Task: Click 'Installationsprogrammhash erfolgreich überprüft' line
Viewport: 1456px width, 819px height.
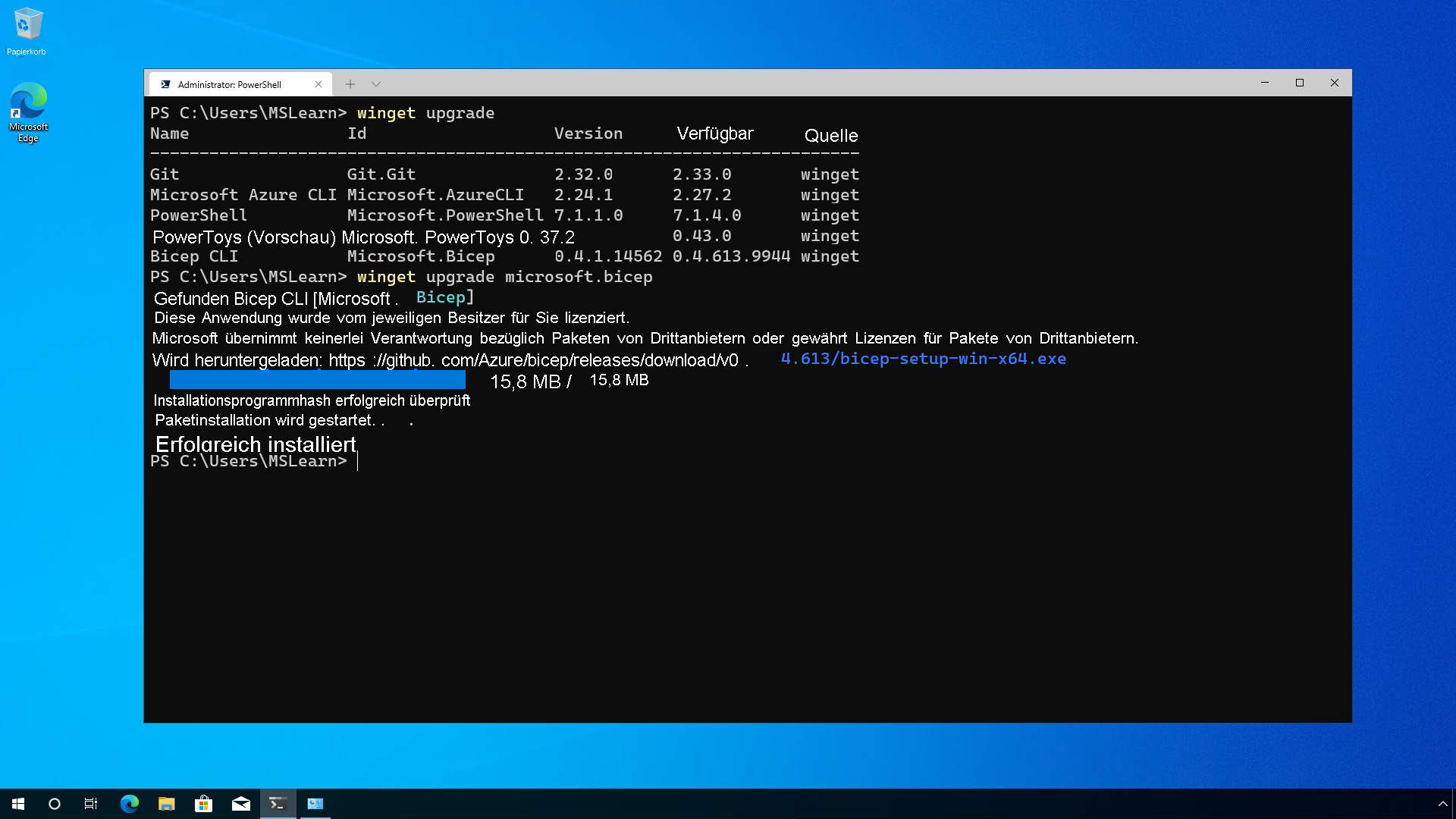Action: pos(312,400)
